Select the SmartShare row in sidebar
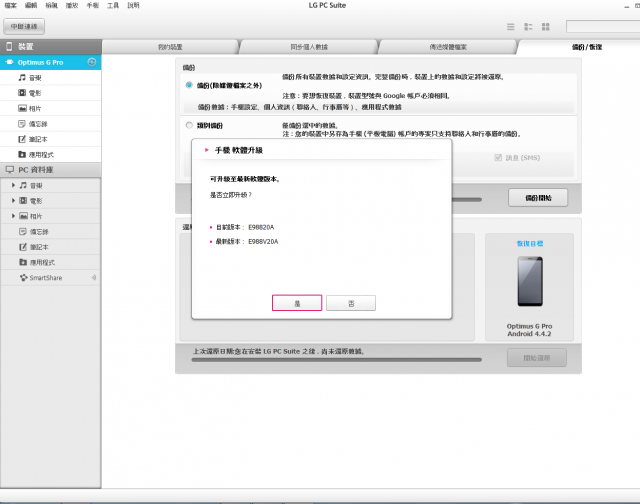 51,278
